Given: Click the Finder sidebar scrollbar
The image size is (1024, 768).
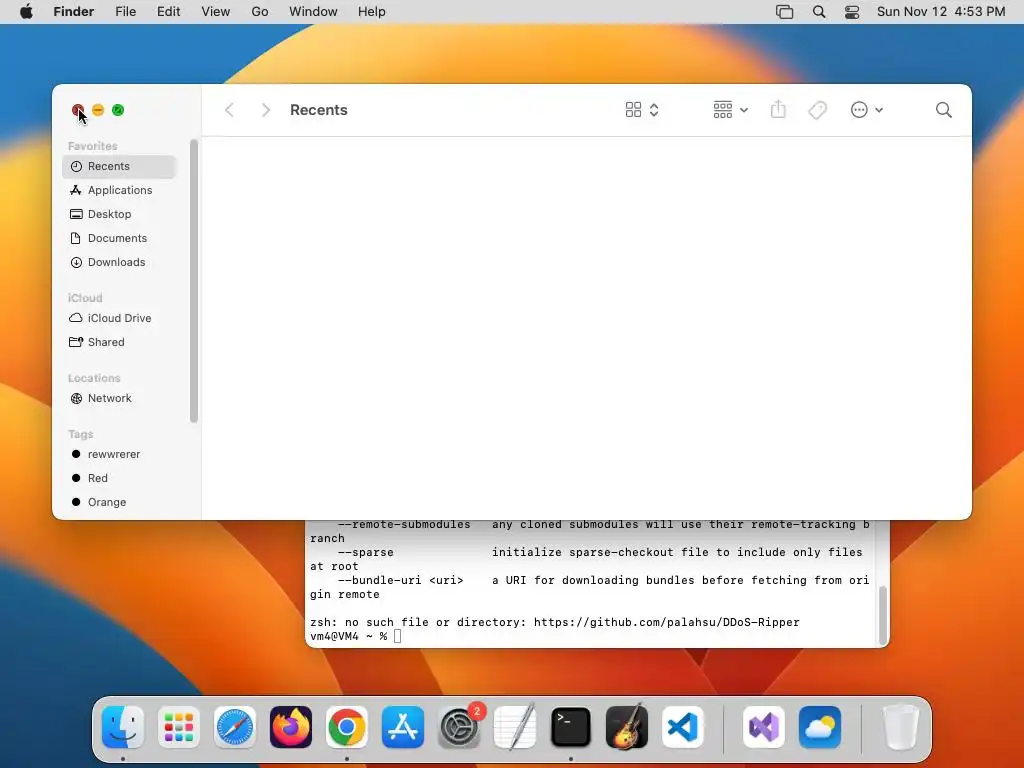Looking at the screenshot, I should point(193,281).
